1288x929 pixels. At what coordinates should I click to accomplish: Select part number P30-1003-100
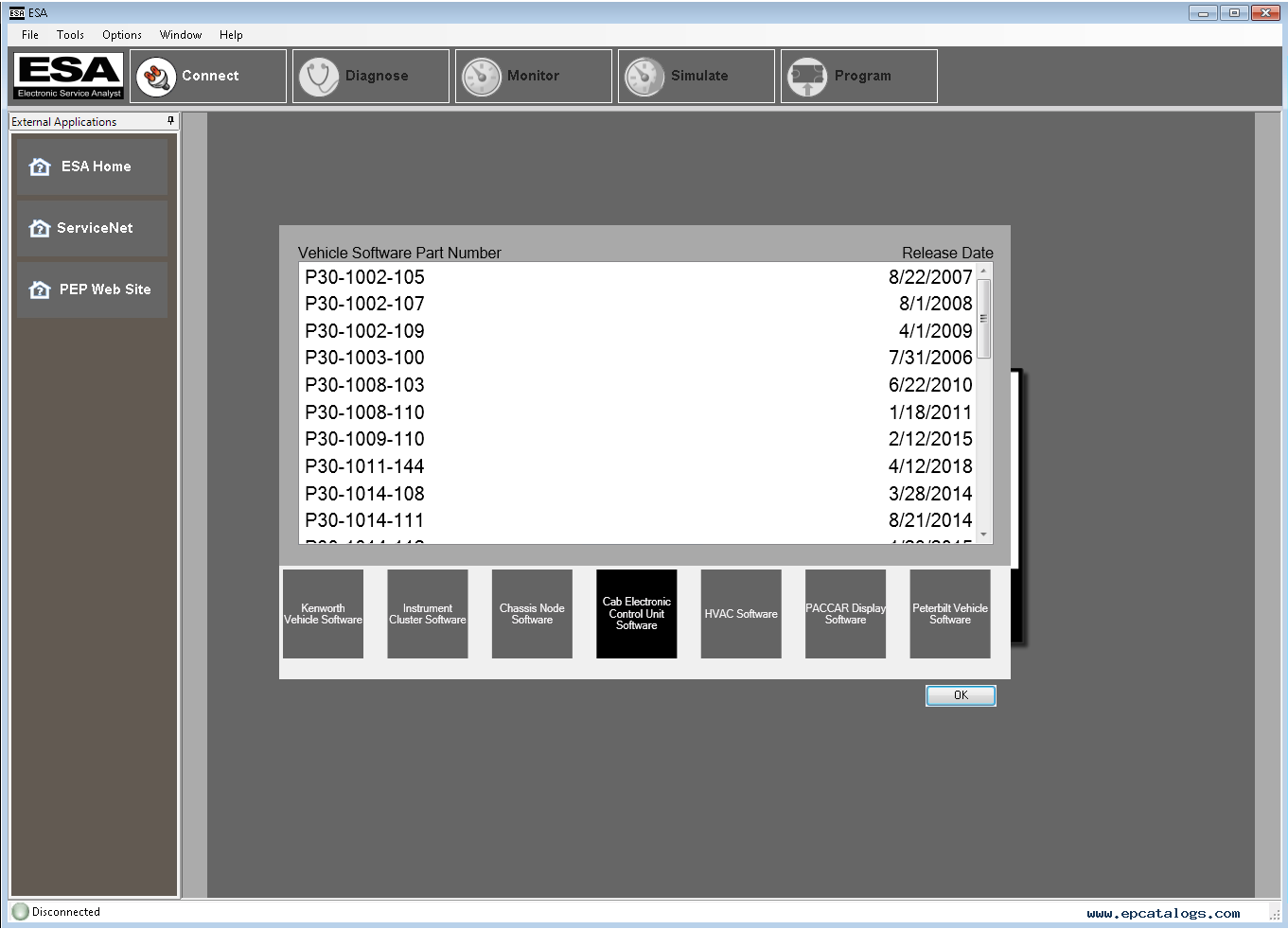(x=364, y=358)
